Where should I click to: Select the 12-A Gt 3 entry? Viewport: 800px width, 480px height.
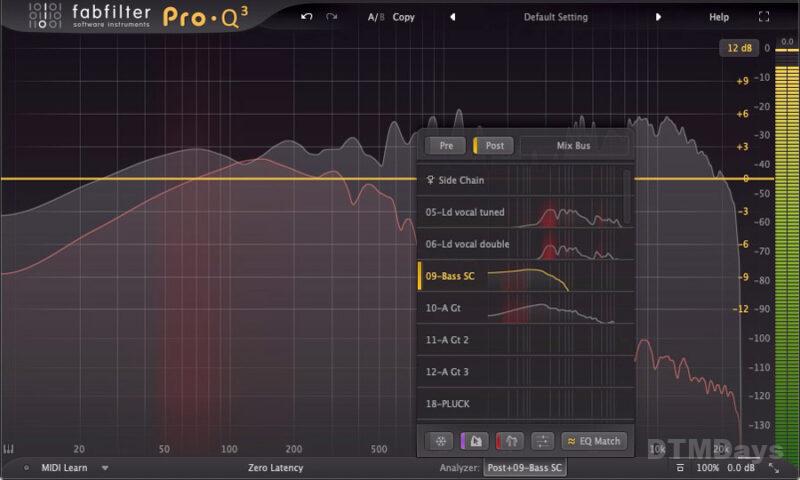click(x=526, y=372)
